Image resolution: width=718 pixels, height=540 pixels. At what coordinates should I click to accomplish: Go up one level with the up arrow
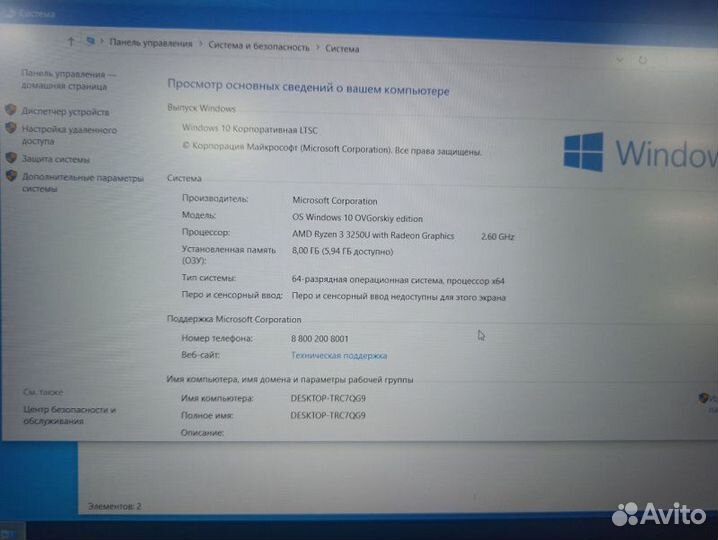click(71, 42)
